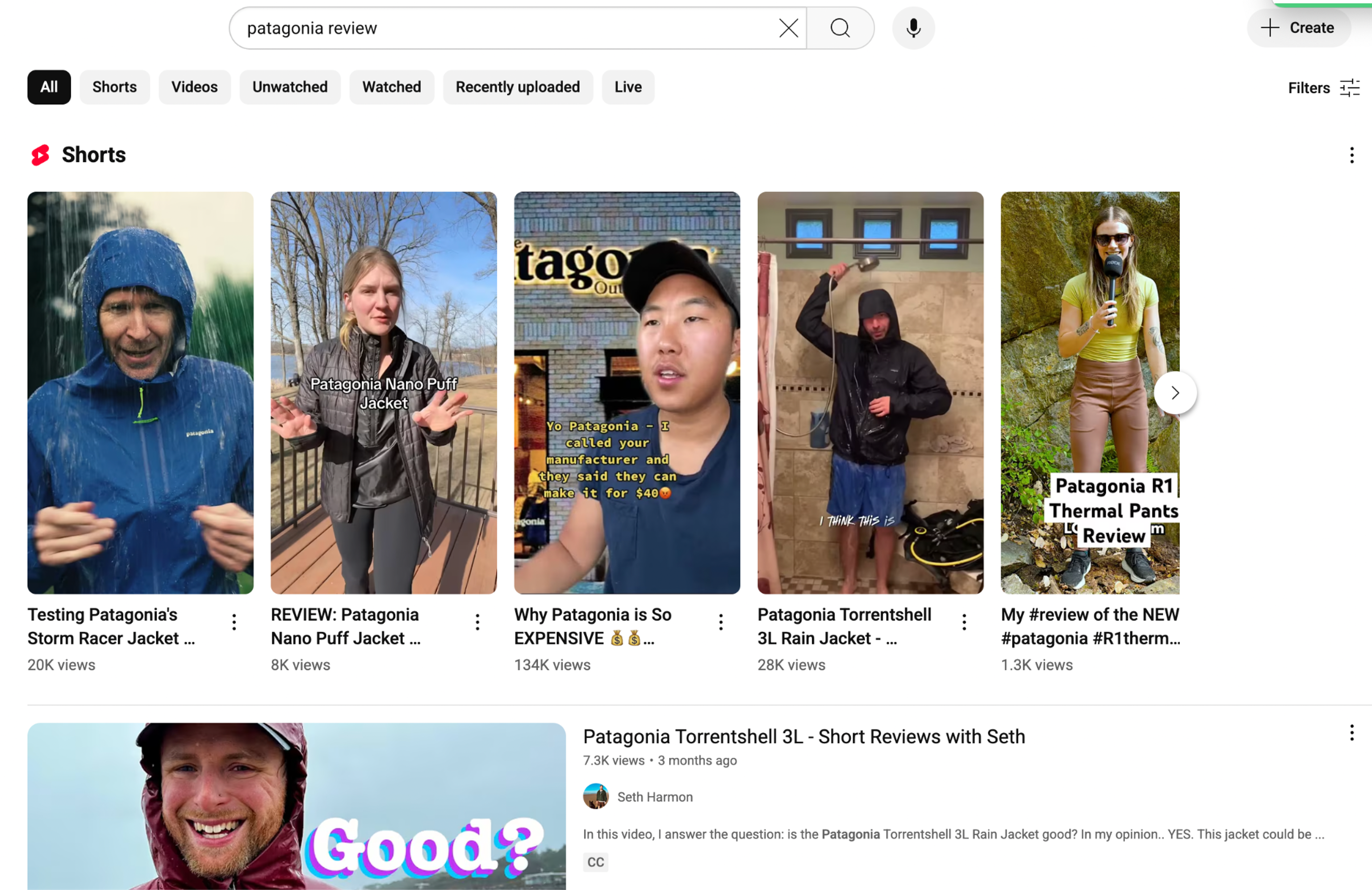Start voice search with the microphone icon
This screenshot has width=1372, height=890.
(913, 28)
